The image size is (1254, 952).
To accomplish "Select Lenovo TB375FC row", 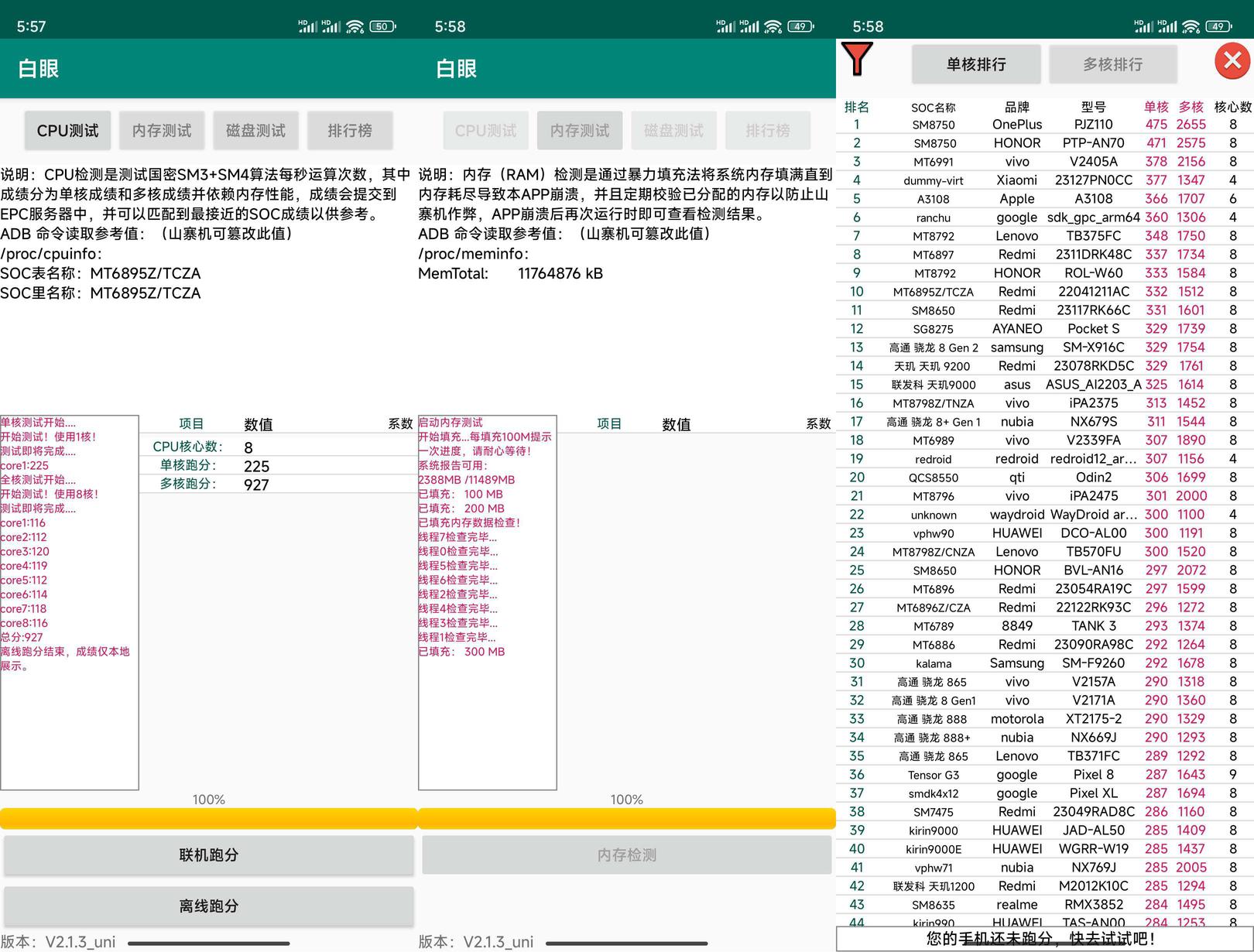I will tap(1045, 236).
